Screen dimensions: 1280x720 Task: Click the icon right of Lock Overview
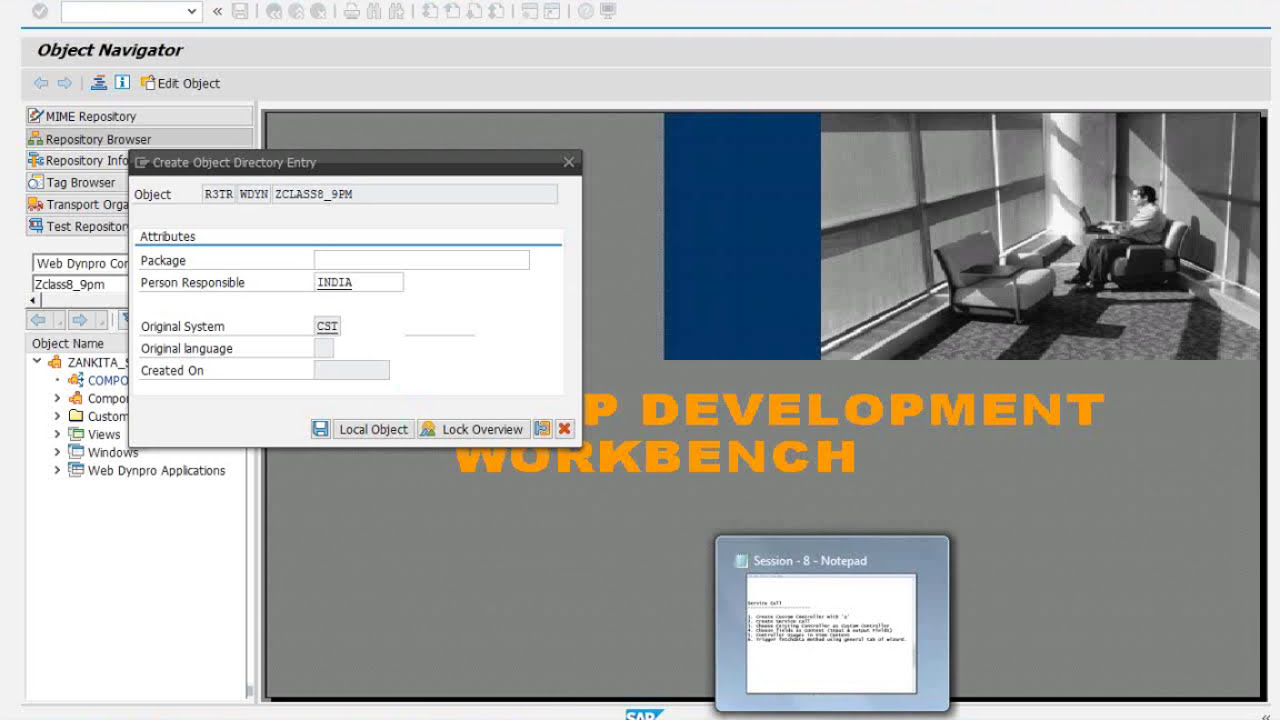click(542, 429)
